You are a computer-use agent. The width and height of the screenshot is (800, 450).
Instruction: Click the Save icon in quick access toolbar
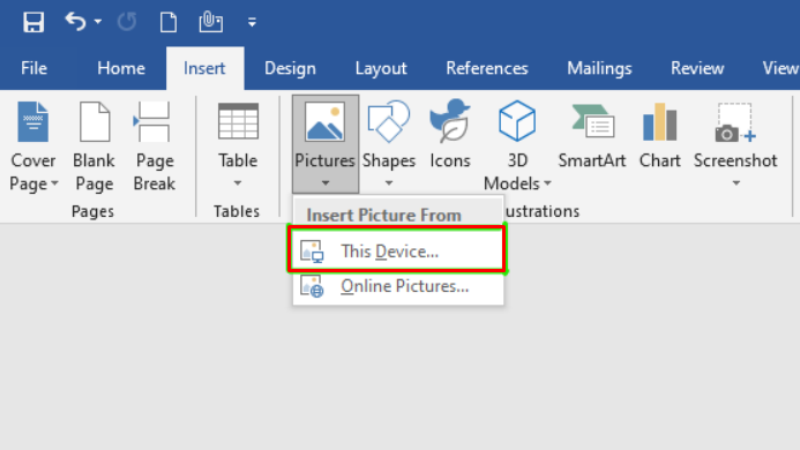tap(33, 22)
